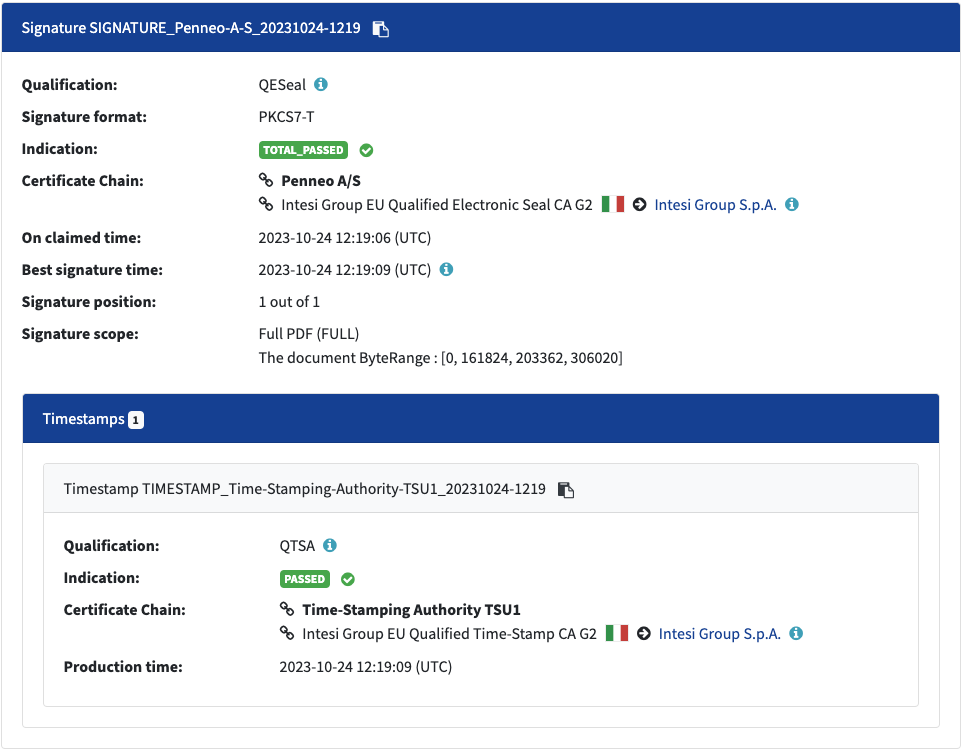Click chain icon beside Time-Stamping Authority TSU1
964x752 pixels.
click(286, 609)
